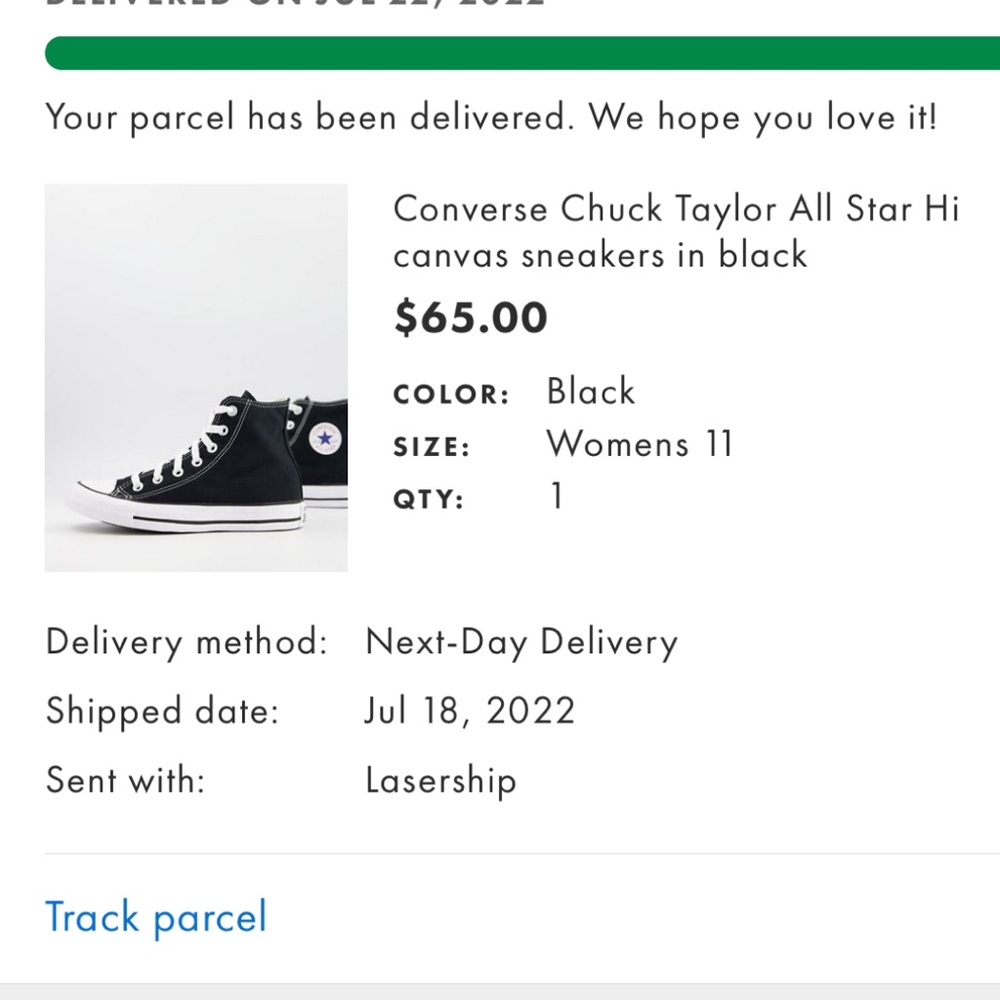Click the COLOR label
This screenshot has height=1000, width=1000.
coord(451,394)
